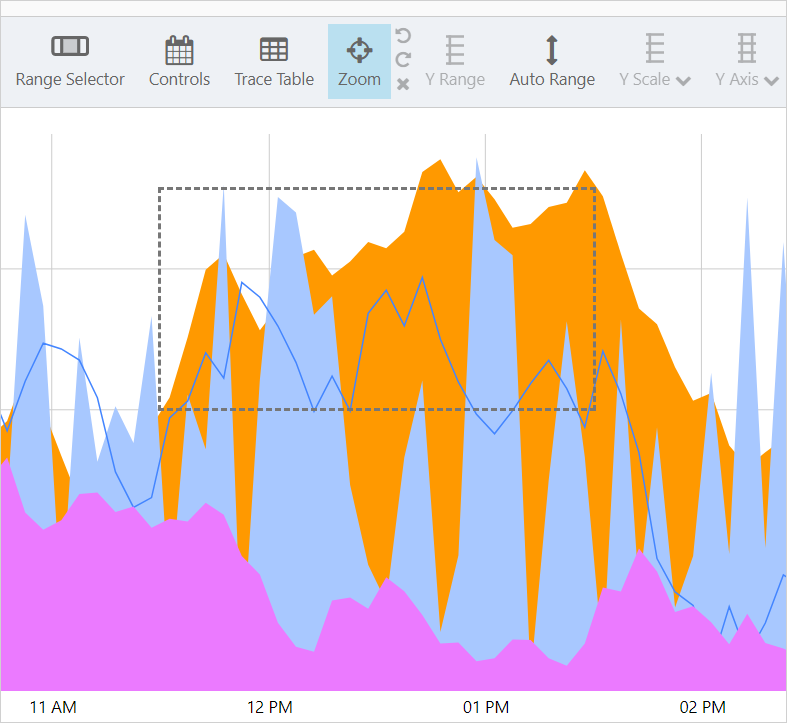Select the Y Range tool
Screen dimensions: 787x723
455,61
